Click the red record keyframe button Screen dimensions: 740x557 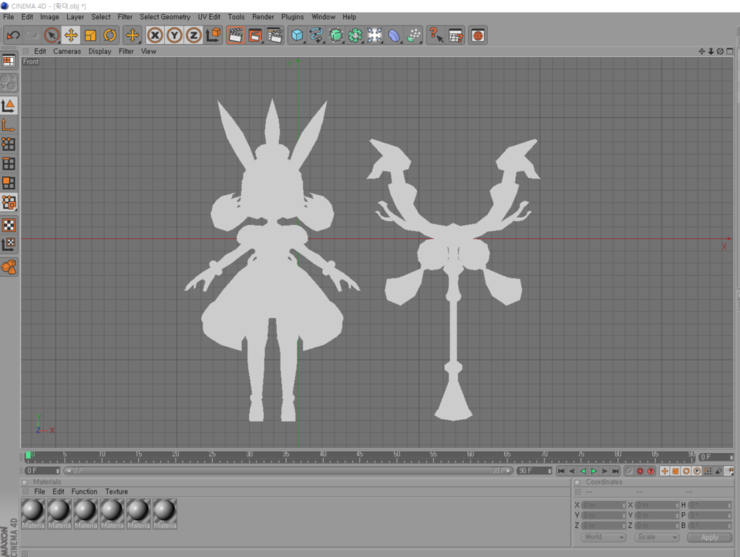point(640,471)
